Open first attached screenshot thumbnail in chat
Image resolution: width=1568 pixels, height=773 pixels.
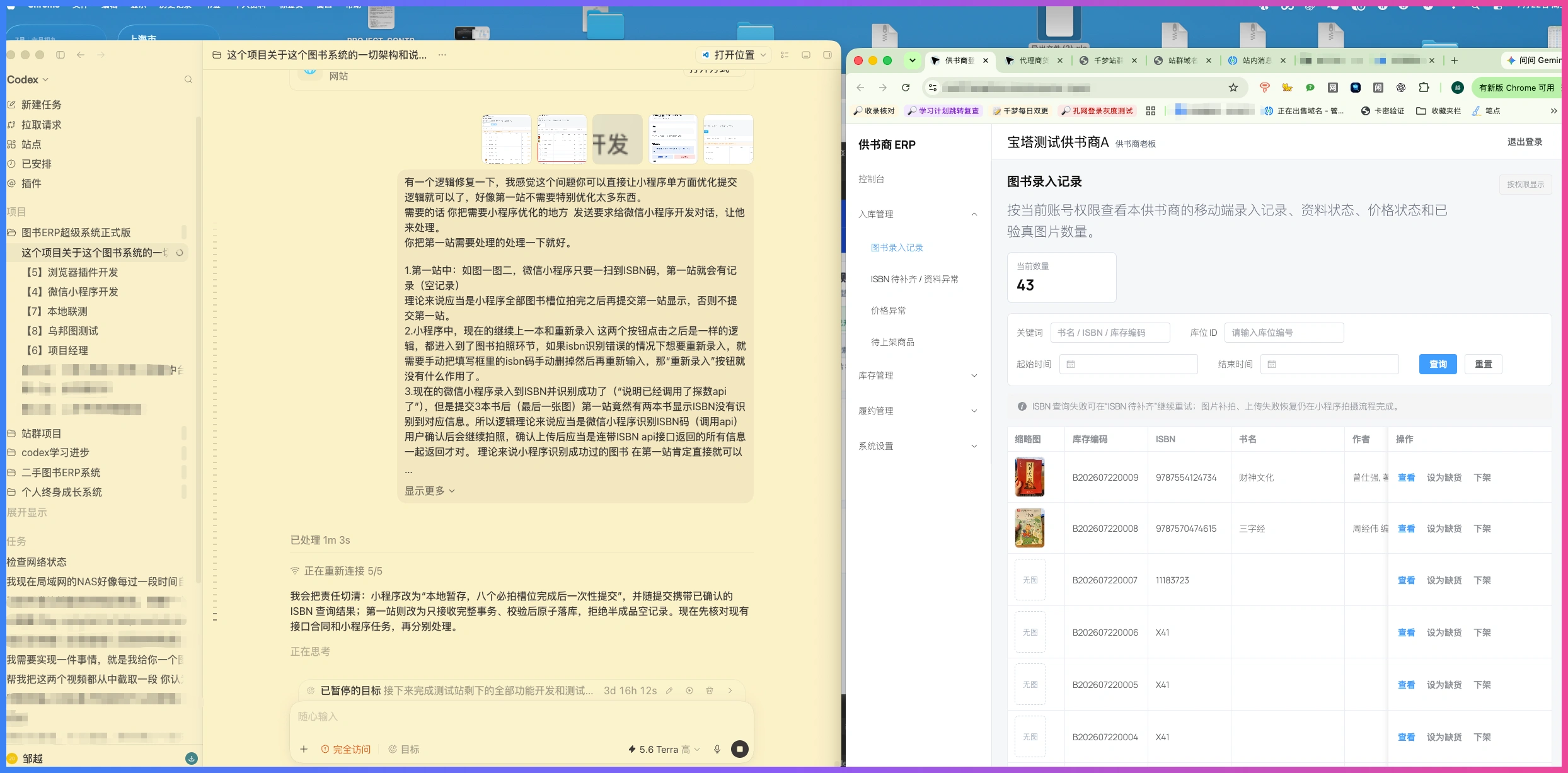coord(507,139)
